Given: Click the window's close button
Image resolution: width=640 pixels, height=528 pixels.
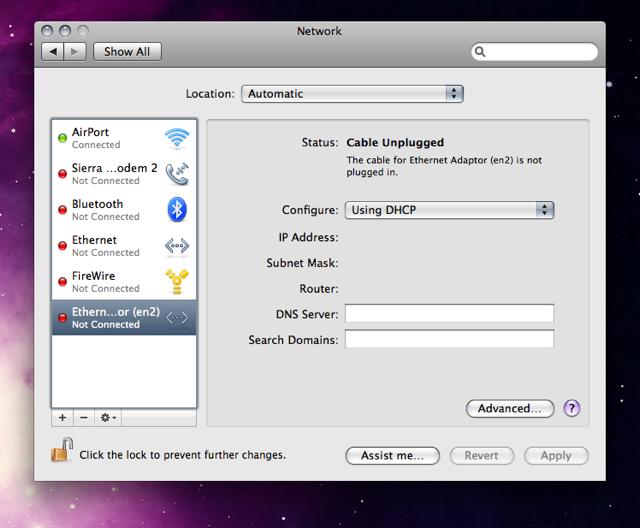Looking at the screenshot, I should [47, 31].
